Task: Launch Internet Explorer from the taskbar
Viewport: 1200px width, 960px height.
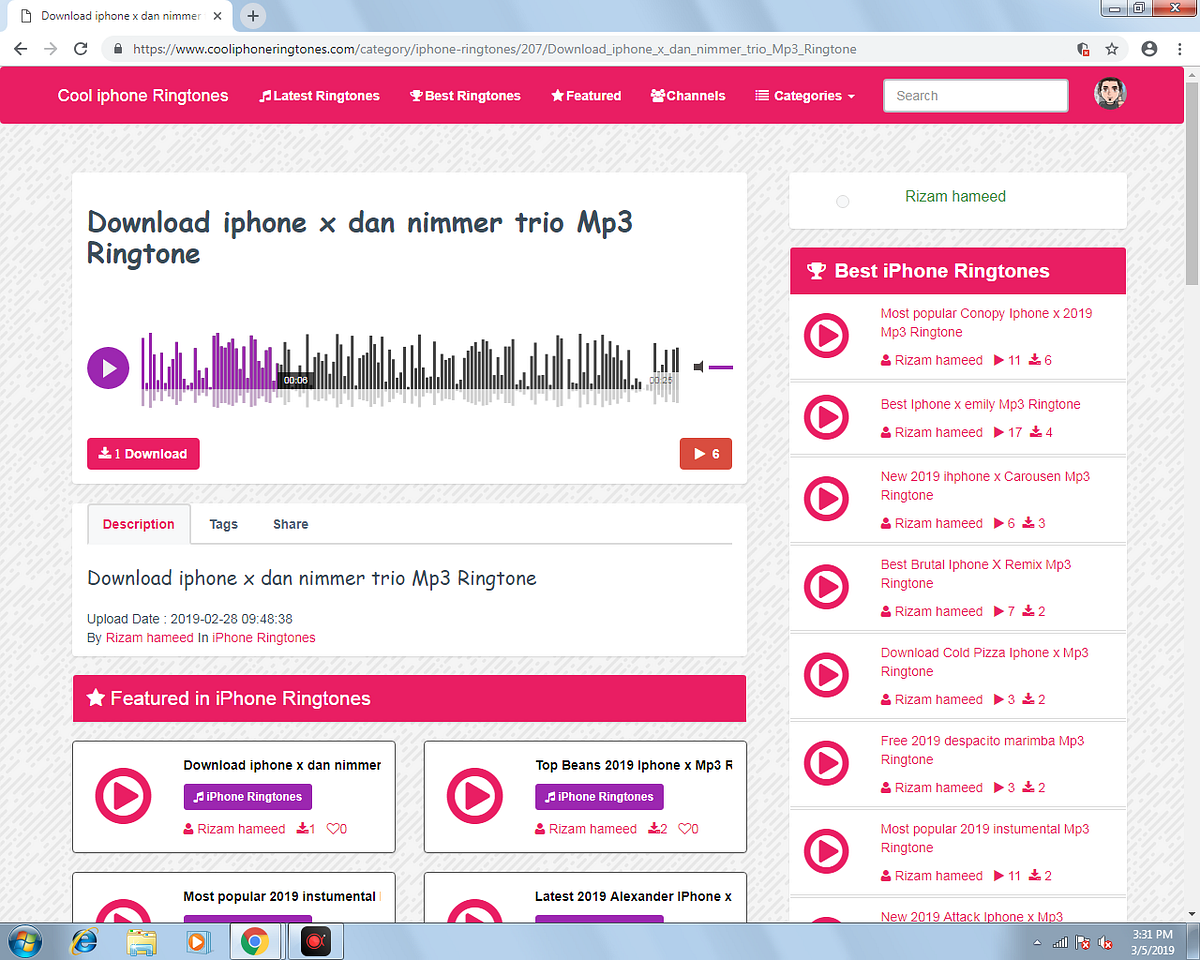Action: (85, 941)
